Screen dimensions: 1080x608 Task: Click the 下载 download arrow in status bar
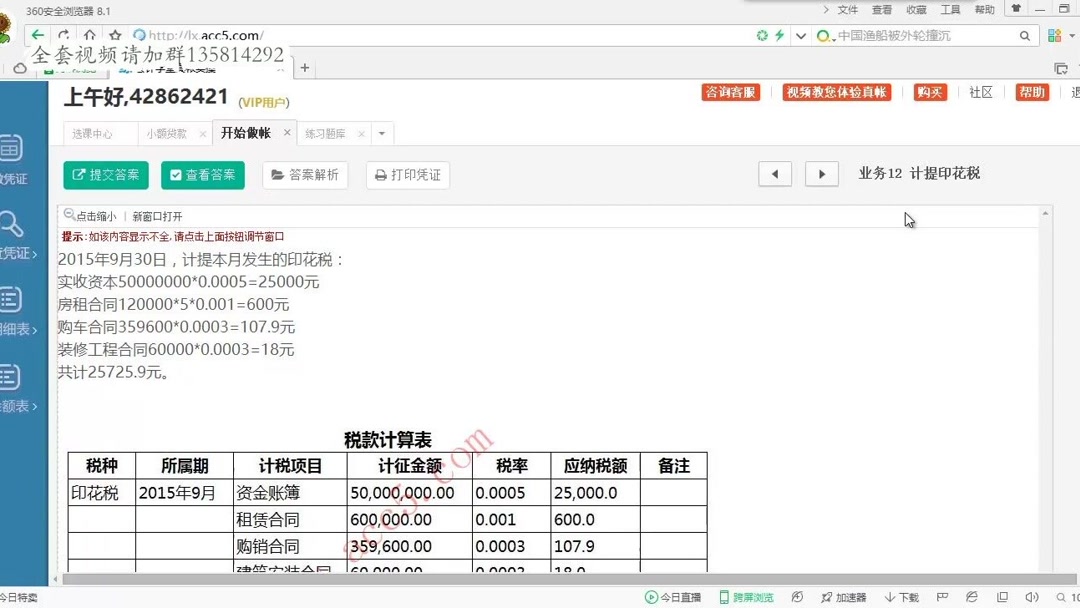pyautogui.click(x=901, y=597)
